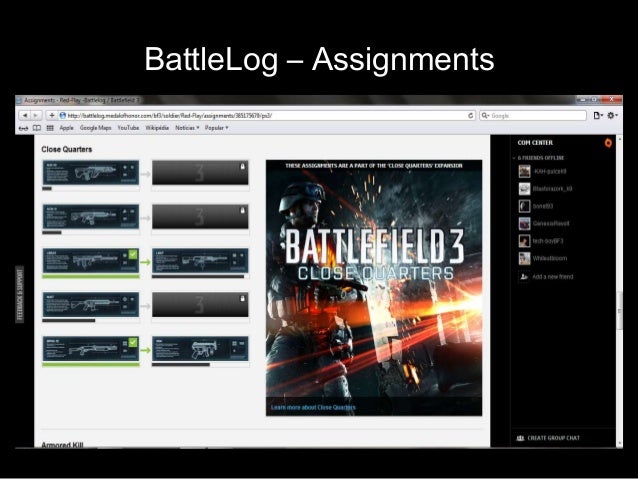
Task: Select first friend avatar in offline list
Action: pos(524,171)
